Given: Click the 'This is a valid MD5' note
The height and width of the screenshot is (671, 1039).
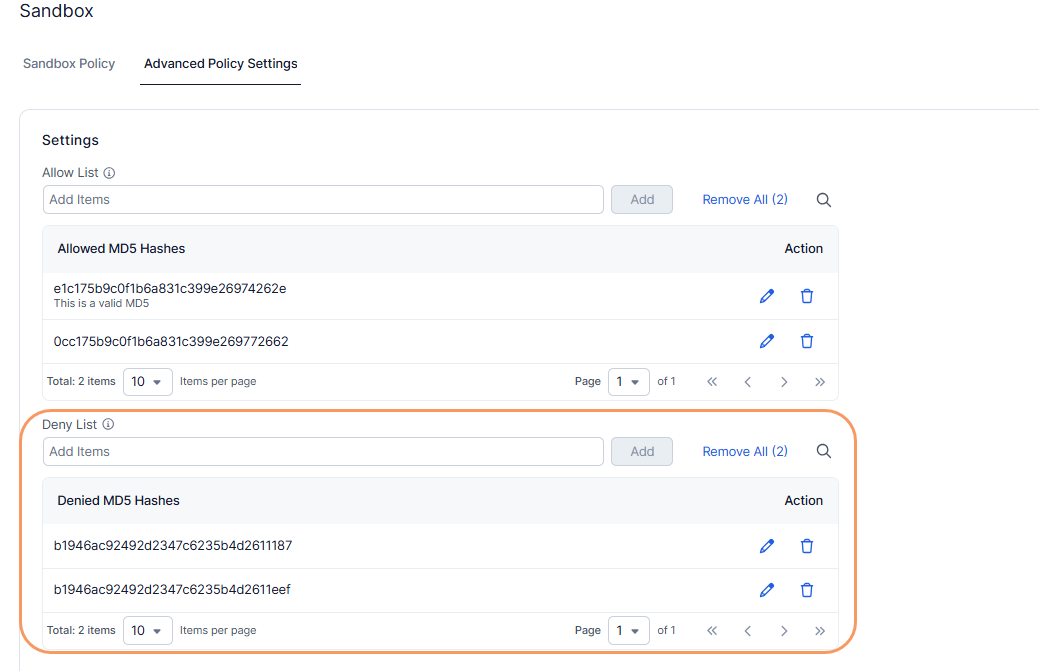Looking at the screenshot, I should [x=101, y=303].
